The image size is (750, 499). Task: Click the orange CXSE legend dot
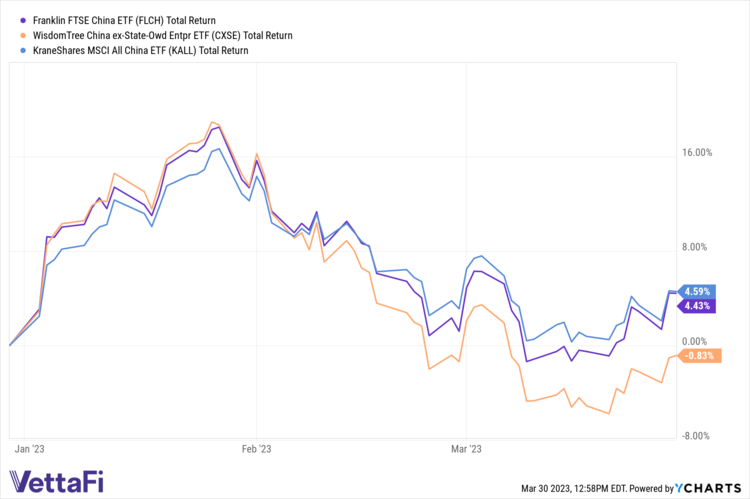(x=23, y=35)
